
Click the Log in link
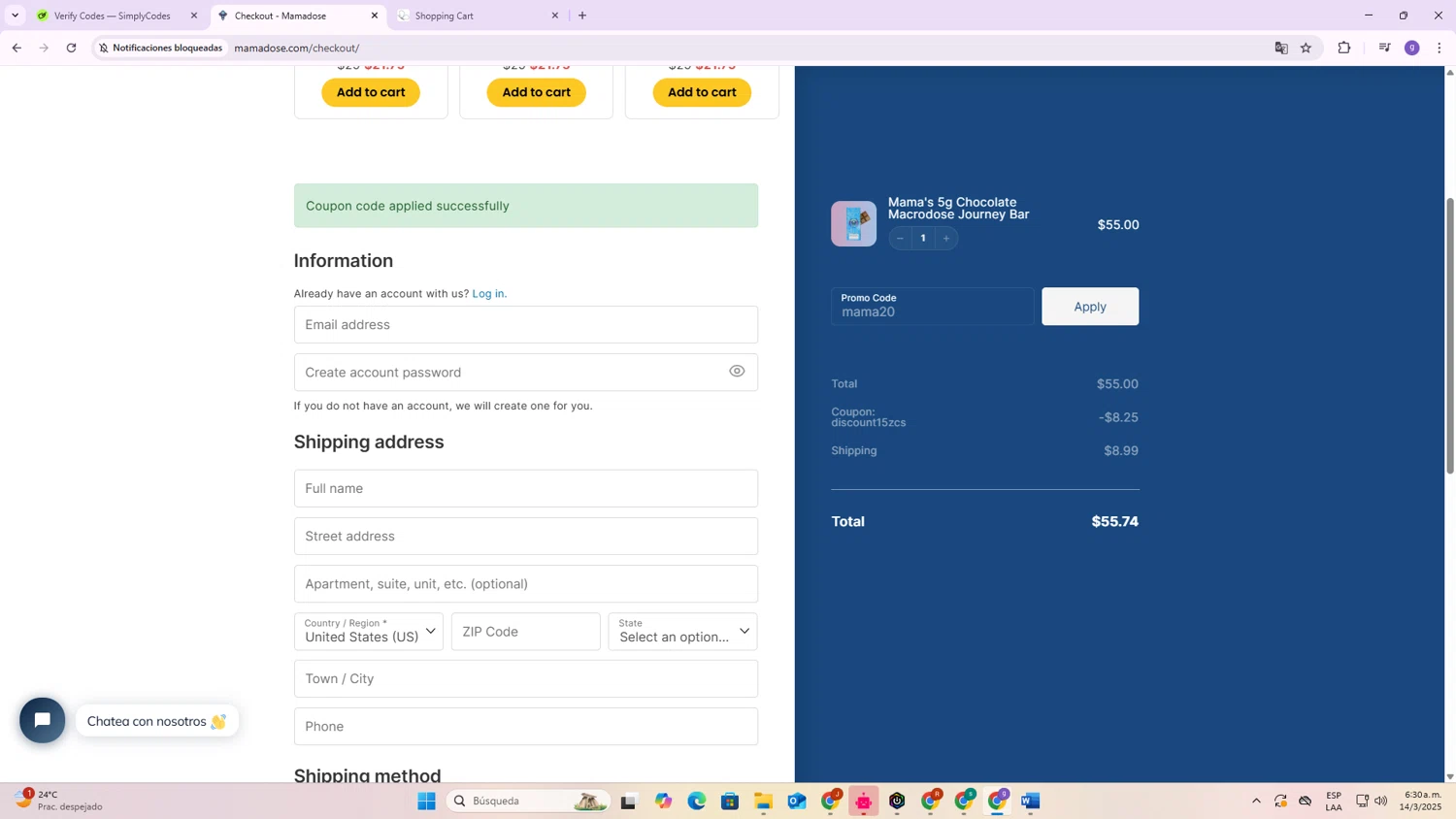pyautogui.click(x=489, y=293)
